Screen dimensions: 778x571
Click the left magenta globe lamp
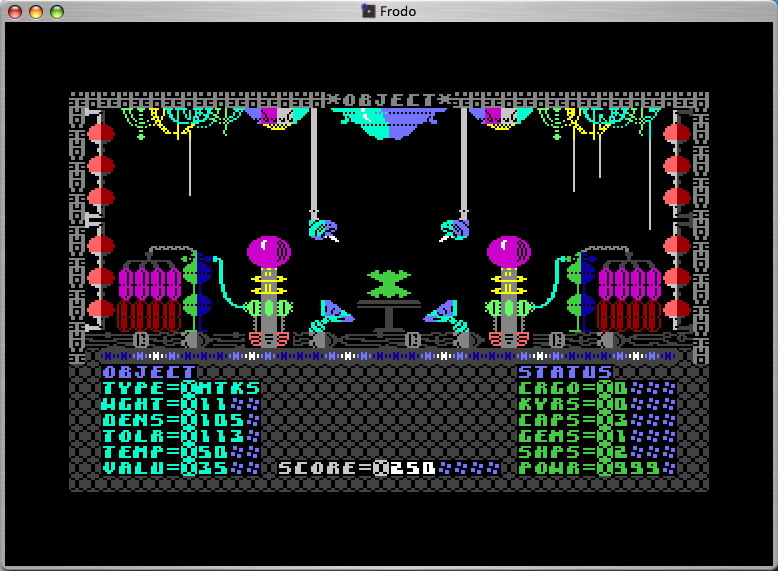tap(269, 252)
